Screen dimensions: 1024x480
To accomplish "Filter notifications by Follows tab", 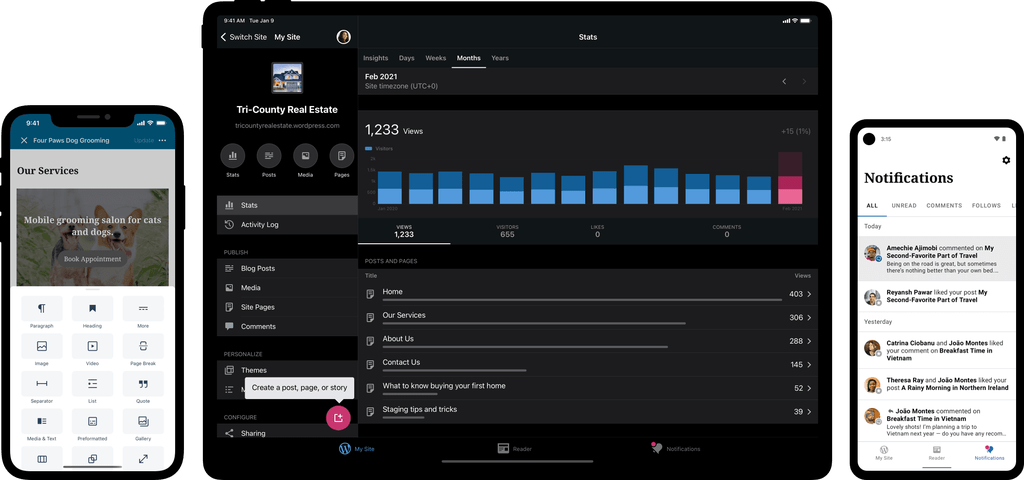I will tap(986, 206).
